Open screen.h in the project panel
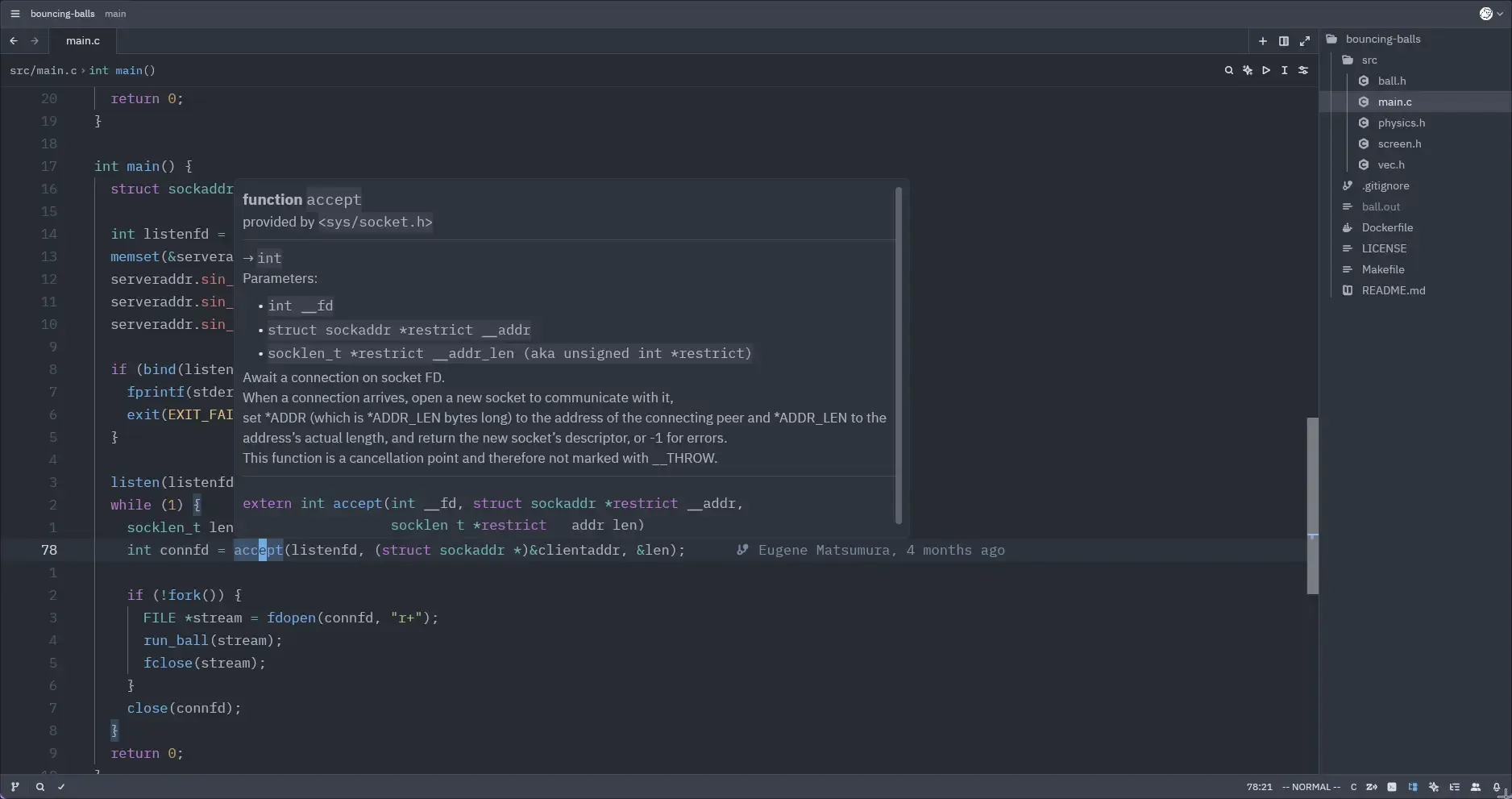This screenshot has width=1512, height=799. (x=1399, y=144)
